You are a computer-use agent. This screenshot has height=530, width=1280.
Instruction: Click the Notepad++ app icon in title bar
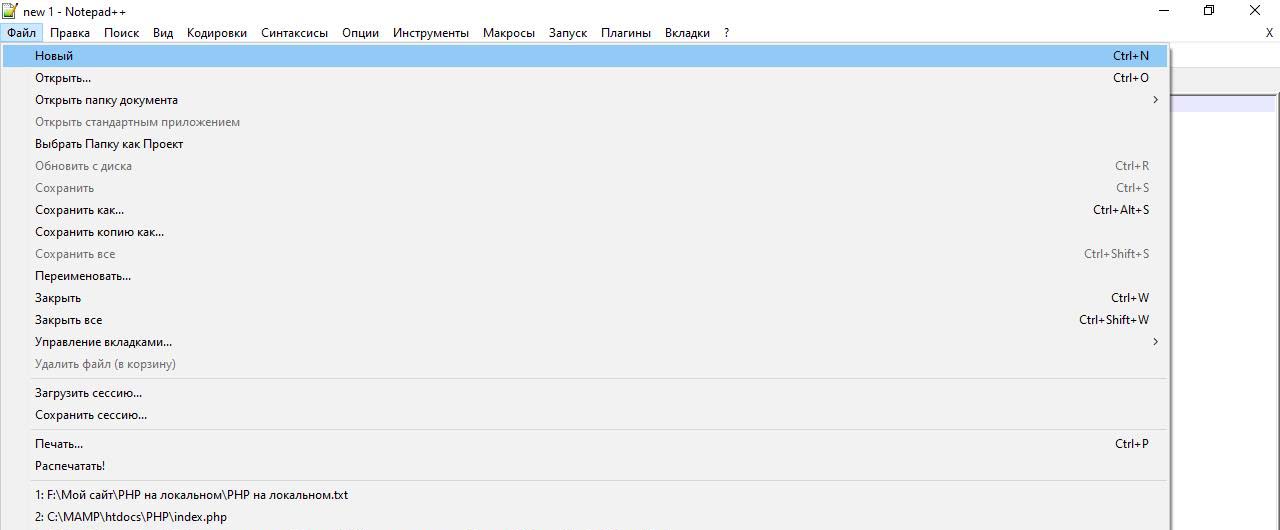point(10,11)
